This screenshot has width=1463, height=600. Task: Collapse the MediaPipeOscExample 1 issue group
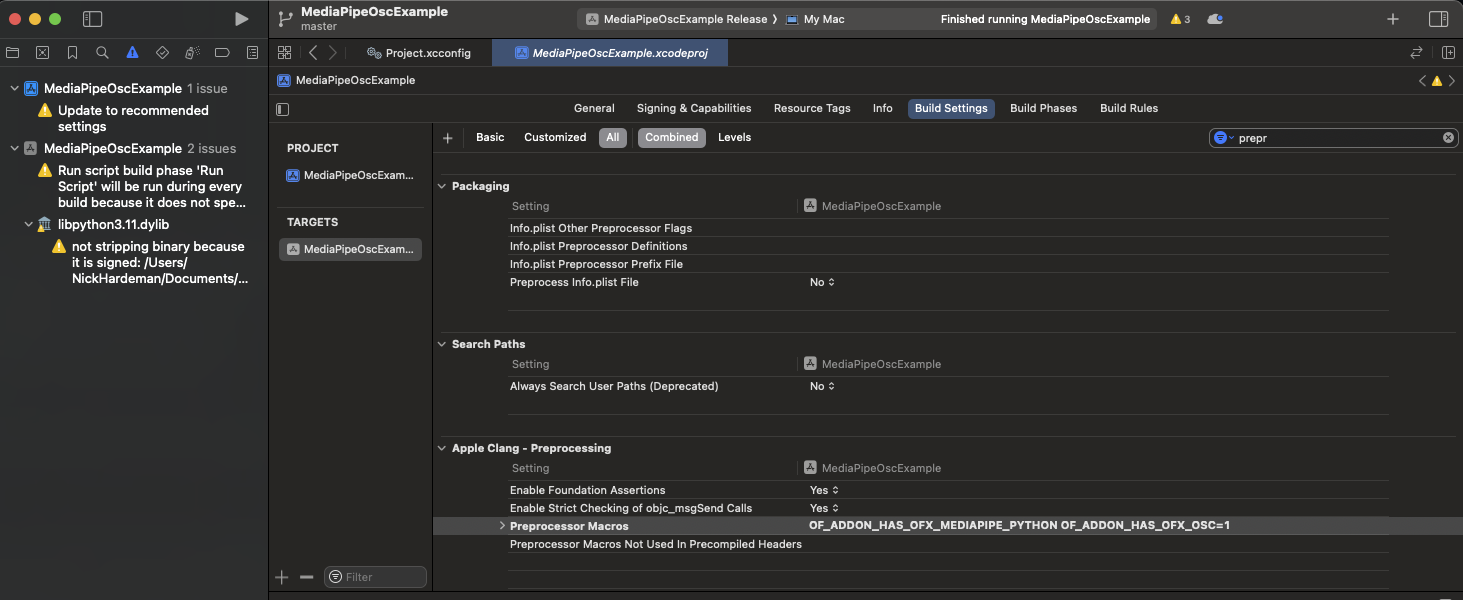tap(14, 89)
